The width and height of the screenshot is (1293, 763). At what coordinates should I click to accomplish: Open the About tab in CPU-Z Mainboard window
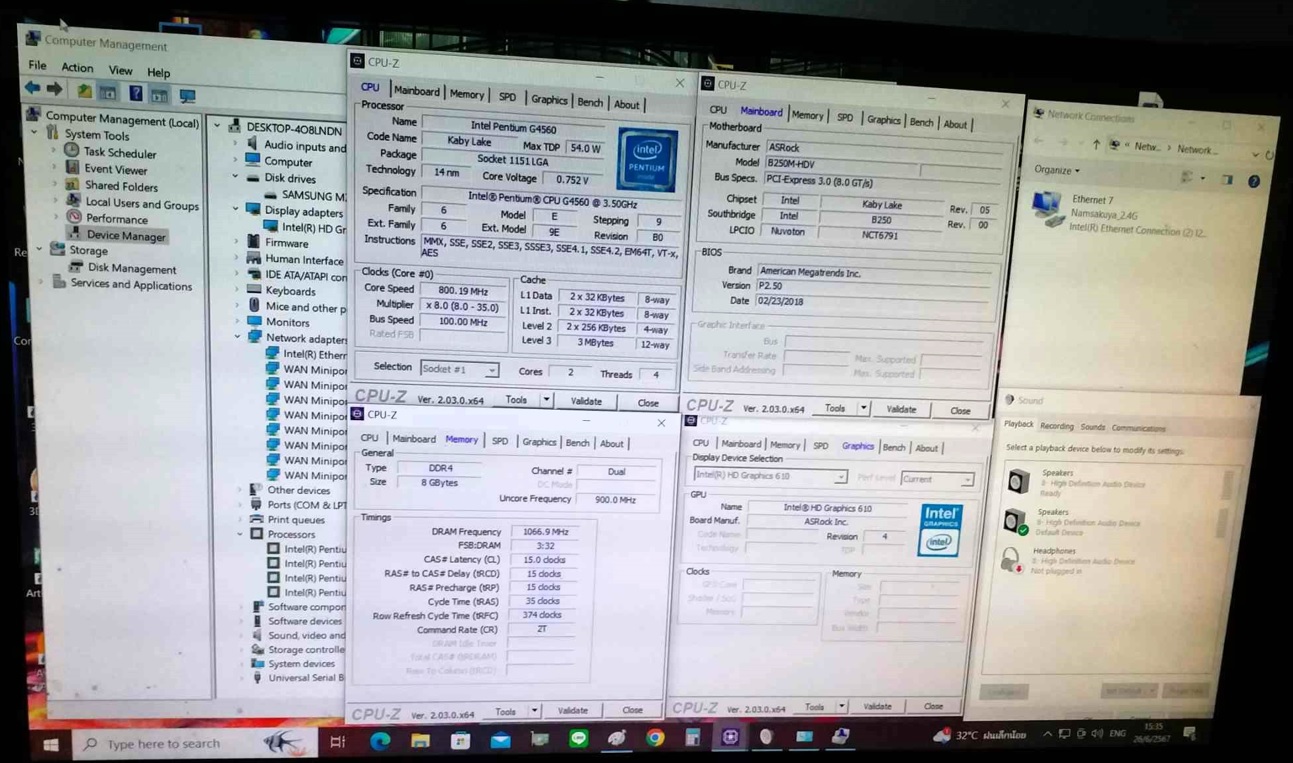955,124
